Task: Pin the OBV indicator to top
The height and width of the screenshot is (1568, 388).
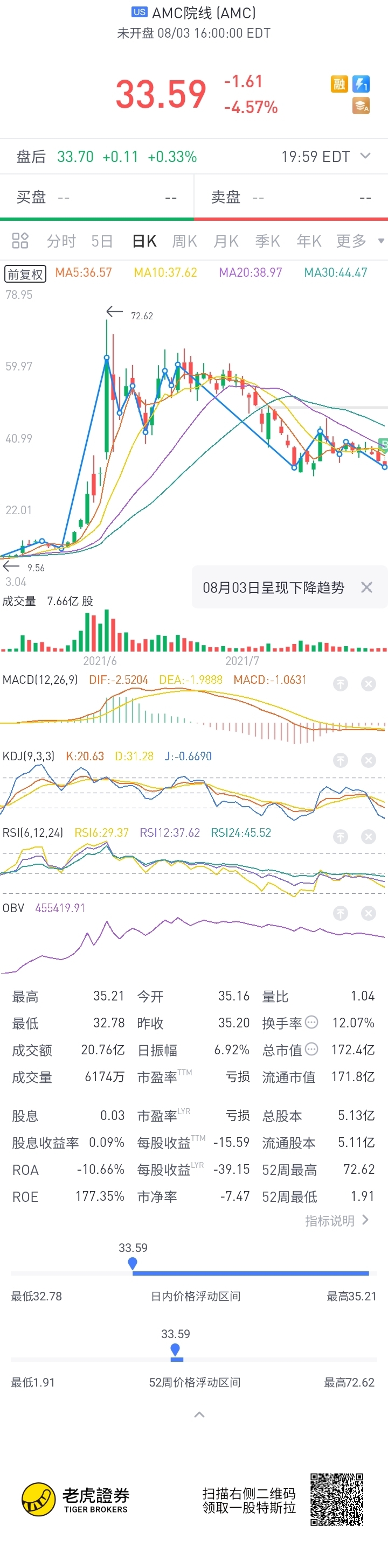Action: pyautogui.click(x=341, y=913)
